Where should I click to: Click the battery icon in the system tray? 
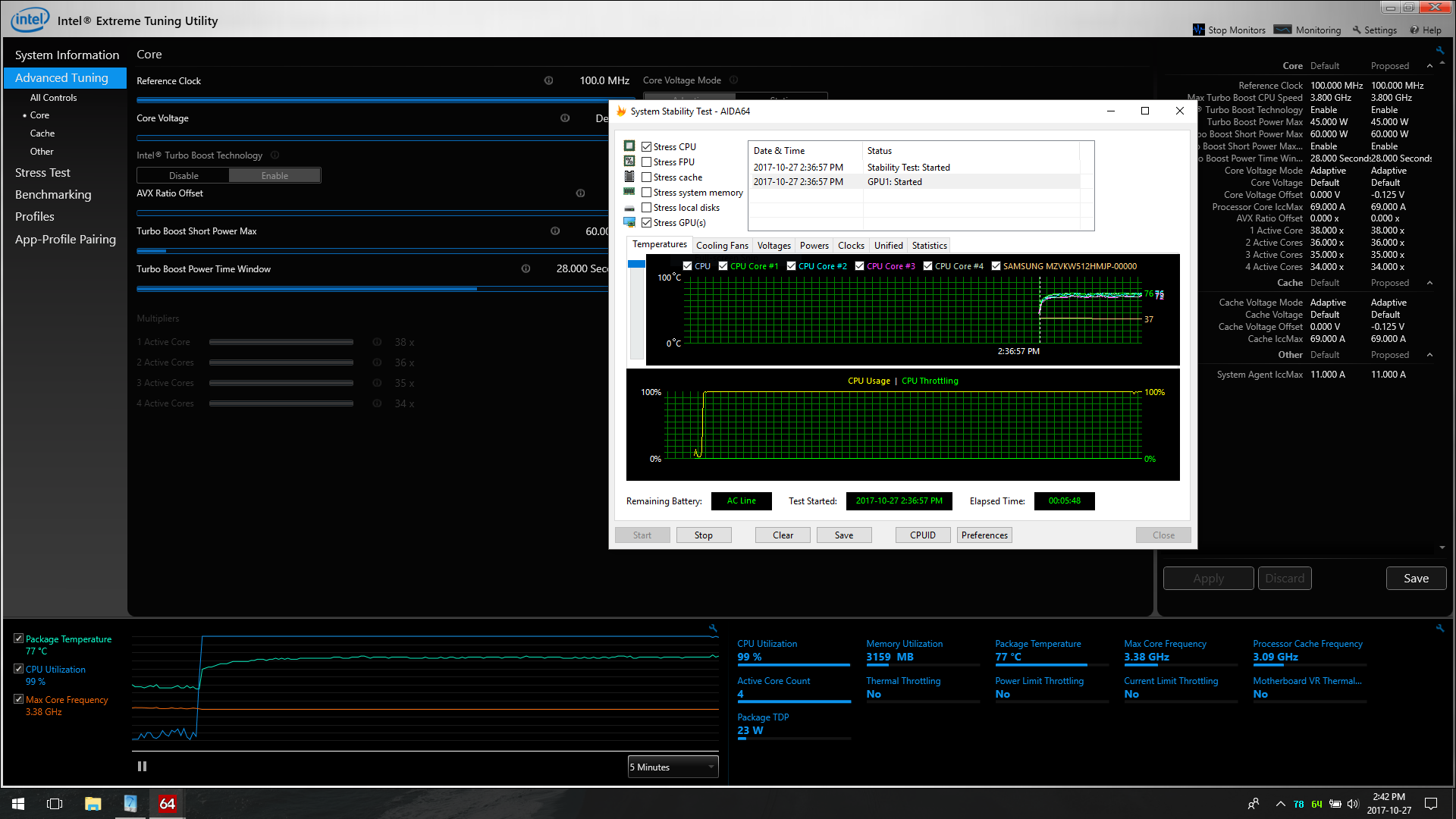click(1335, 804)
